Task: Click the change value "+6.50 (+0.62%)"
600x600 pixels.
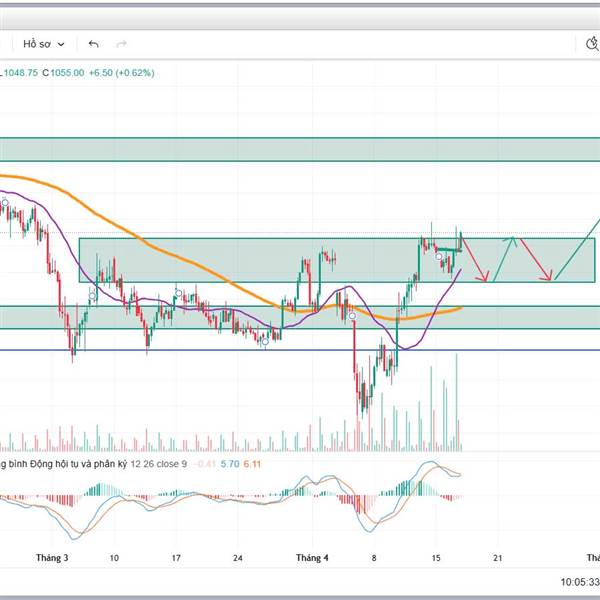Action: coord(122,73)
